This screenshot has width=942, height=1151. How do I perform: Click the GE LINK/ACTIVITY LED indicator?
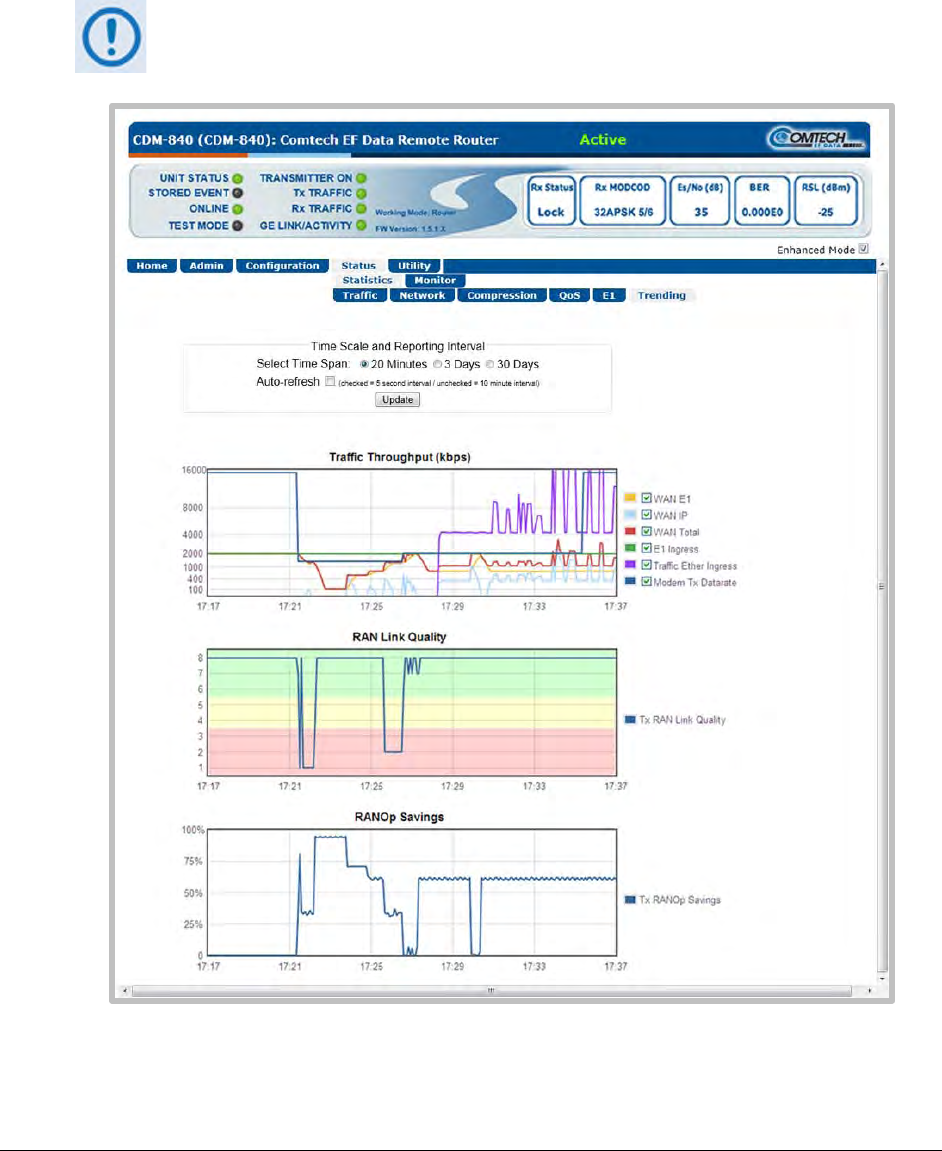(361, 225)
